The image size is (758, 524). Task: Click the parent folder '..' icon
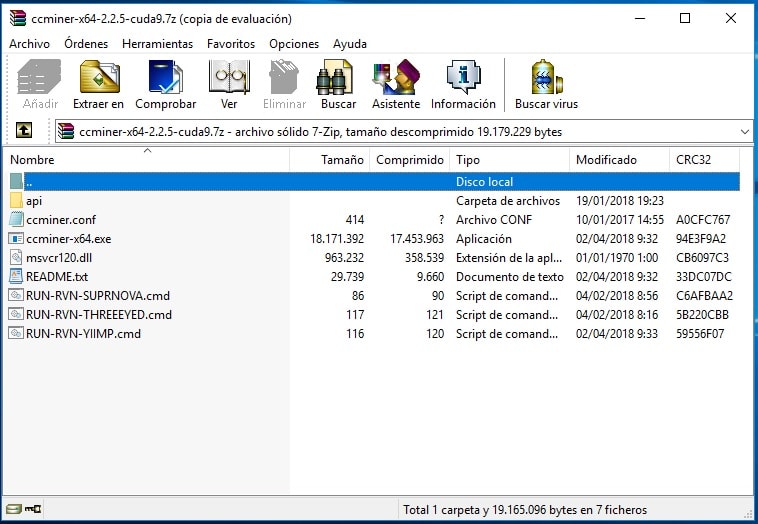tap(16, 181)
